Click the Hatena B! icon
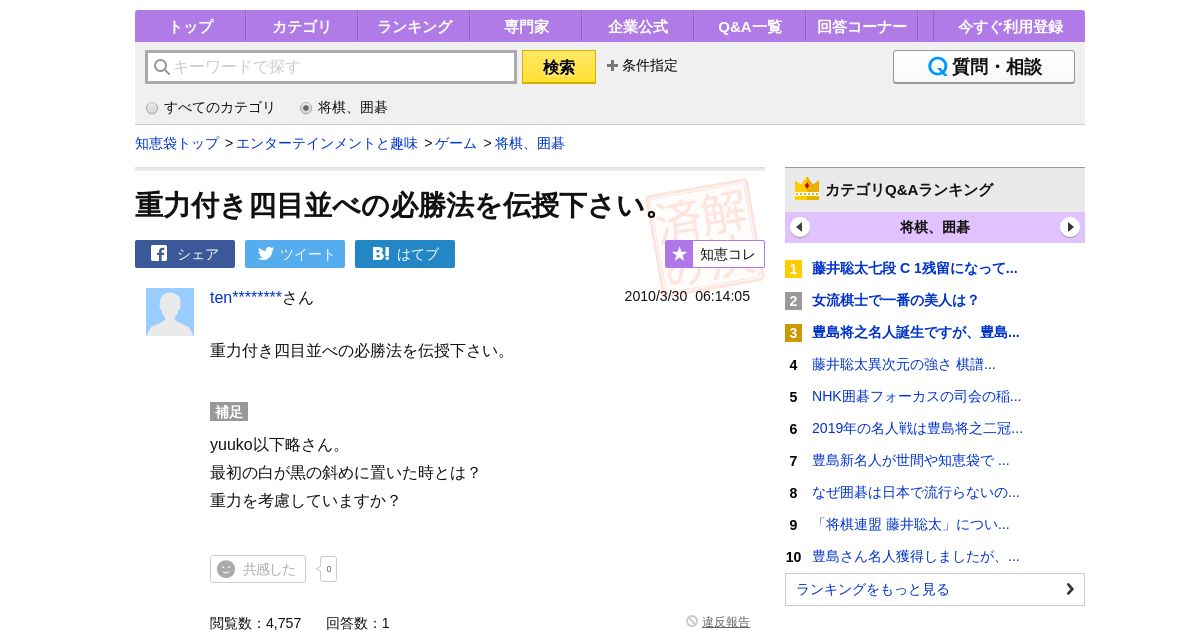Screen dimensions: 1200x630 381,254
